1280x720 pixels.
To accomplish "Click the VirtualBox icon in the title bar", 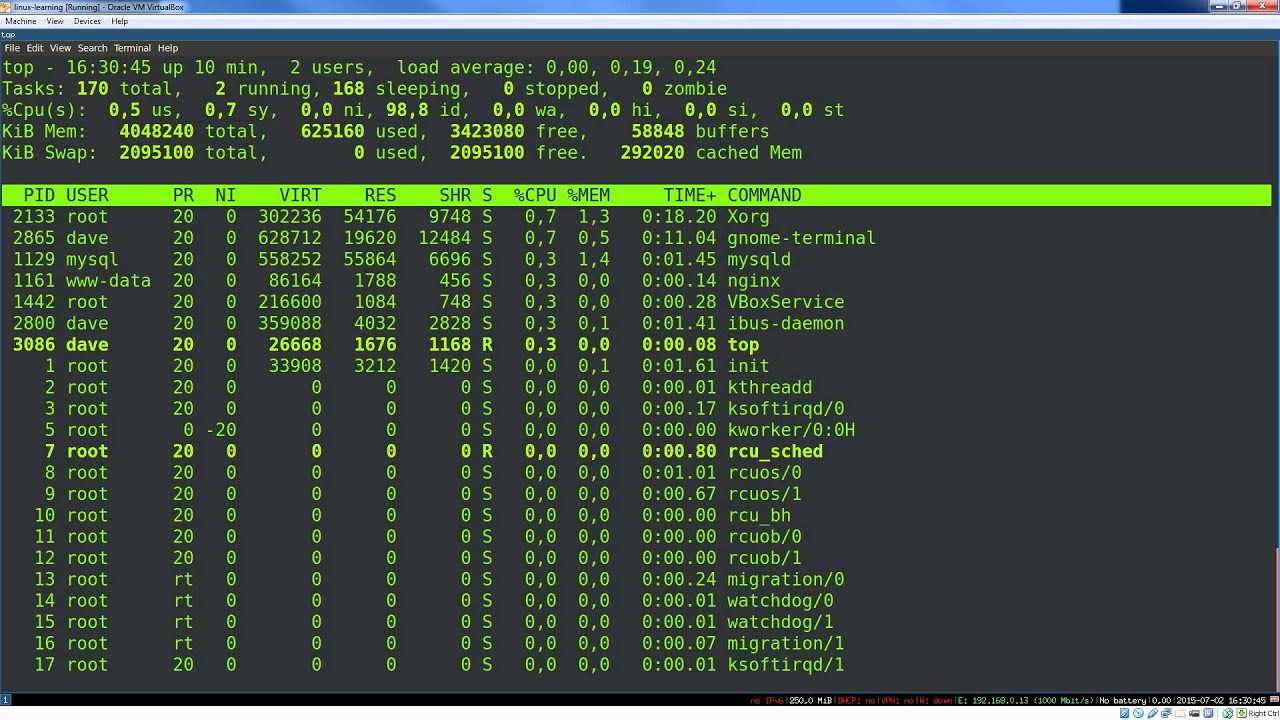I will point(7,8).
